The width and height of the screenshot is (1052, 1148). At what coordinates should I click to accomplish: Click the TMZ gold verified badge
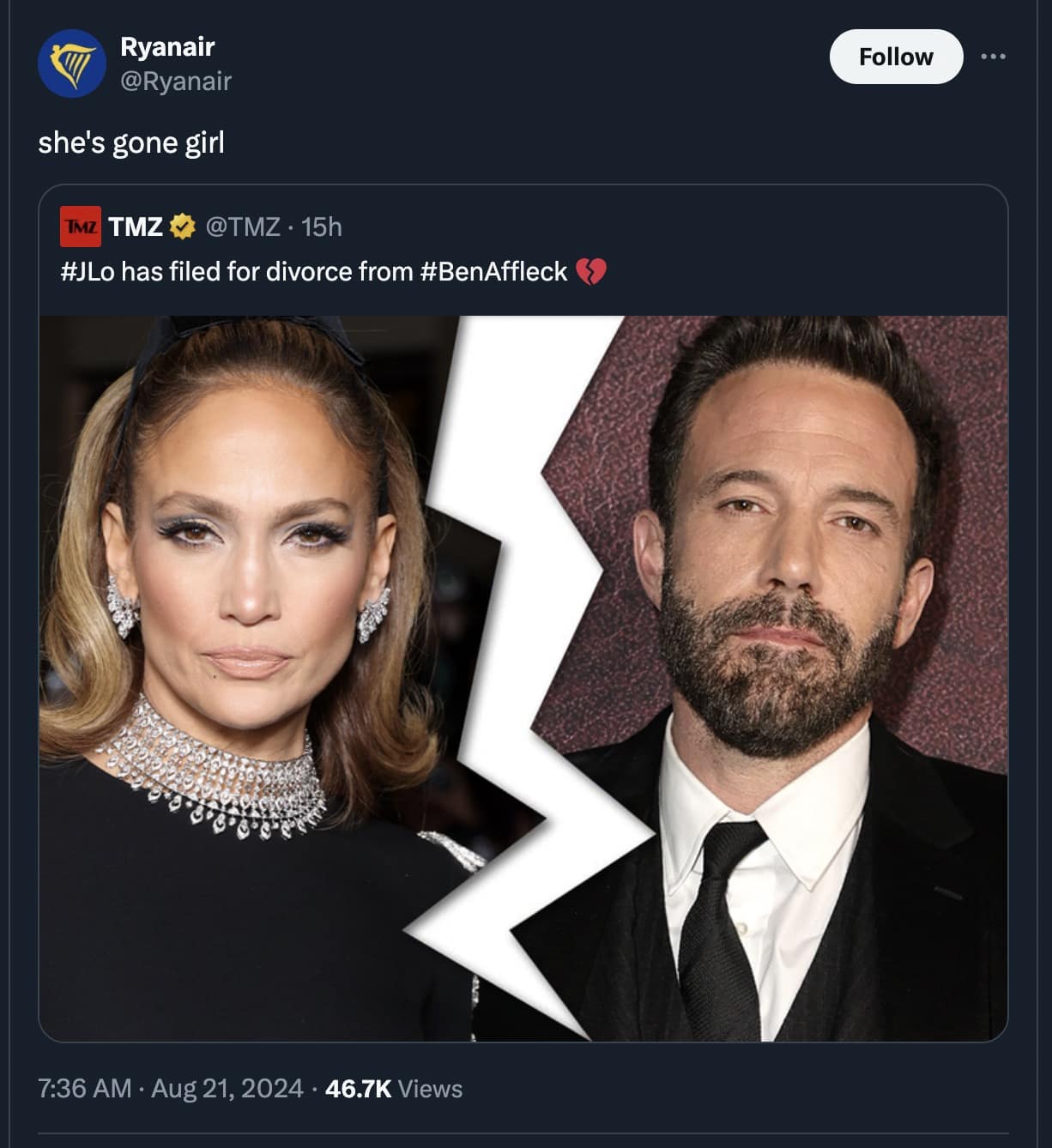click(x=183, y=227)
